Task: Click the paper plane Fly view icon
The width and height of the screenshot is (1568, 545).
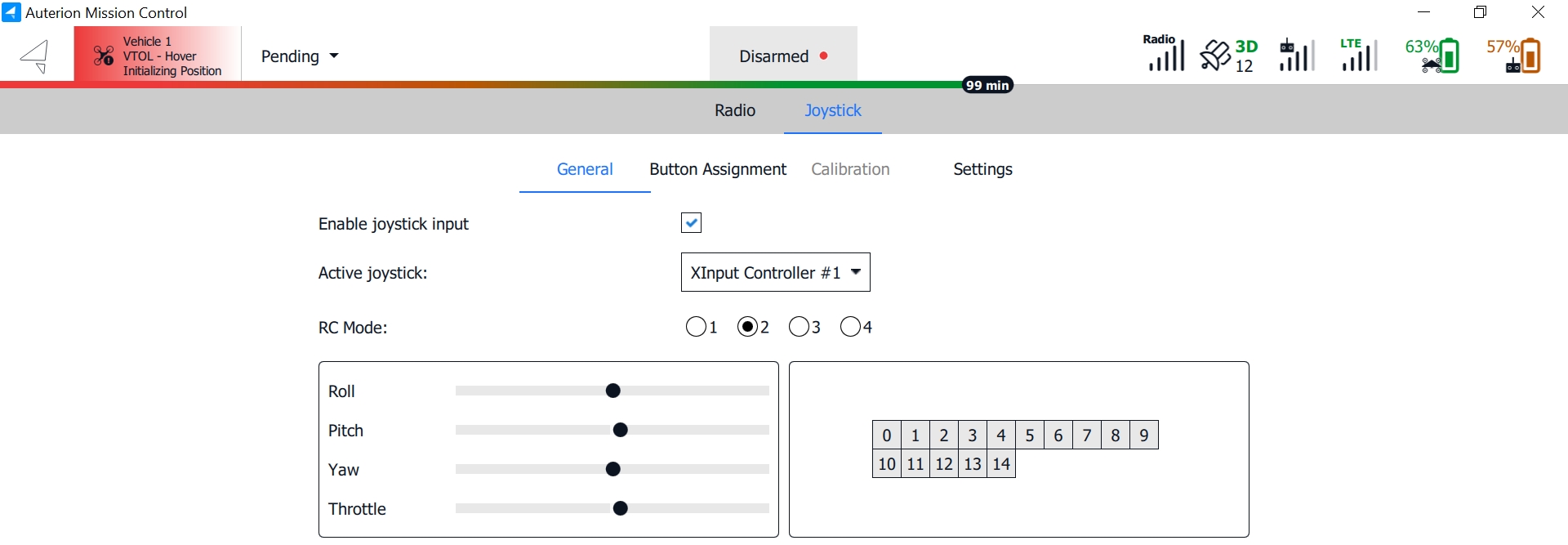Action: [x=35, y=56]
